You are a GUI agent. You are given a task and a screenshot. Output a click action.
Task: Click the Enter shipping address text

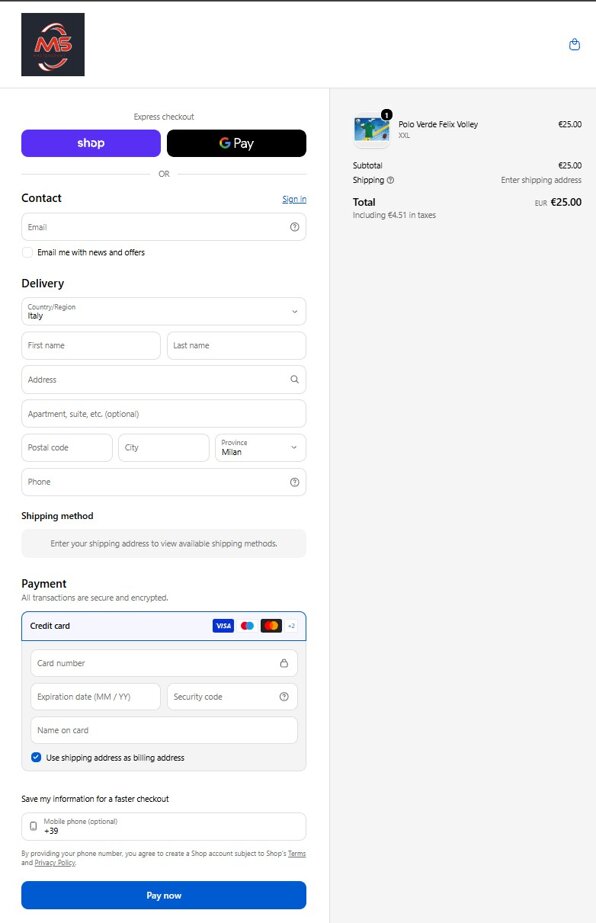[541, 180]
